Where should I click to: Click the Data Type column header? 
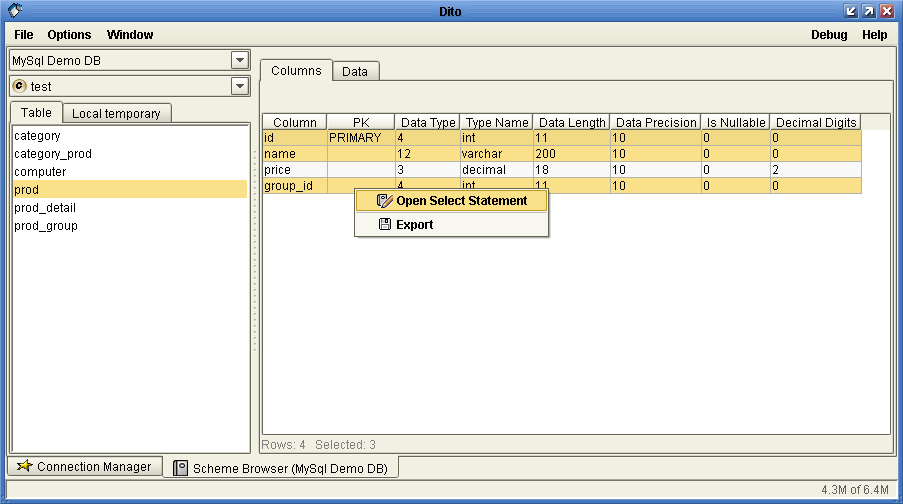428,123
